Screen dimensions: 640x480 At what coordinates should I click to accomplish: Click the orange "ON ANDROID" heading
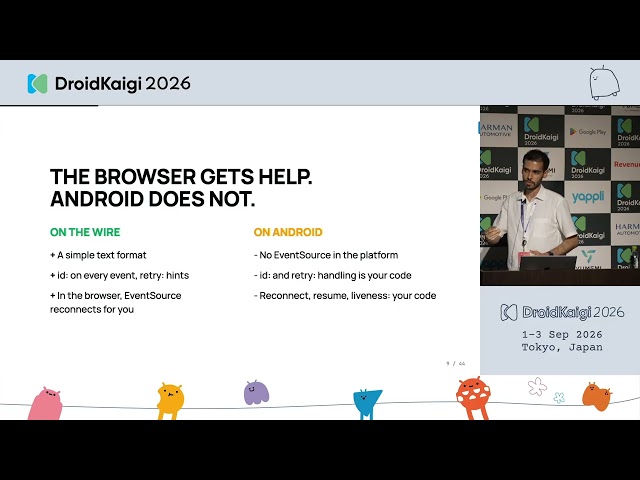point(288,232)
